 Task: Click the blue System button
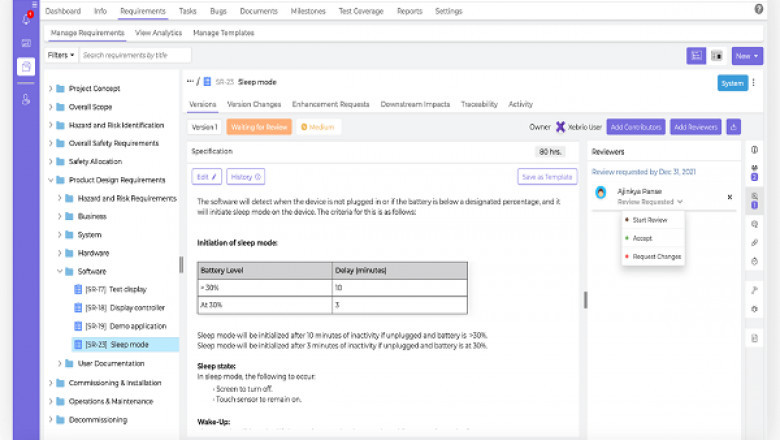pos(732,83)
